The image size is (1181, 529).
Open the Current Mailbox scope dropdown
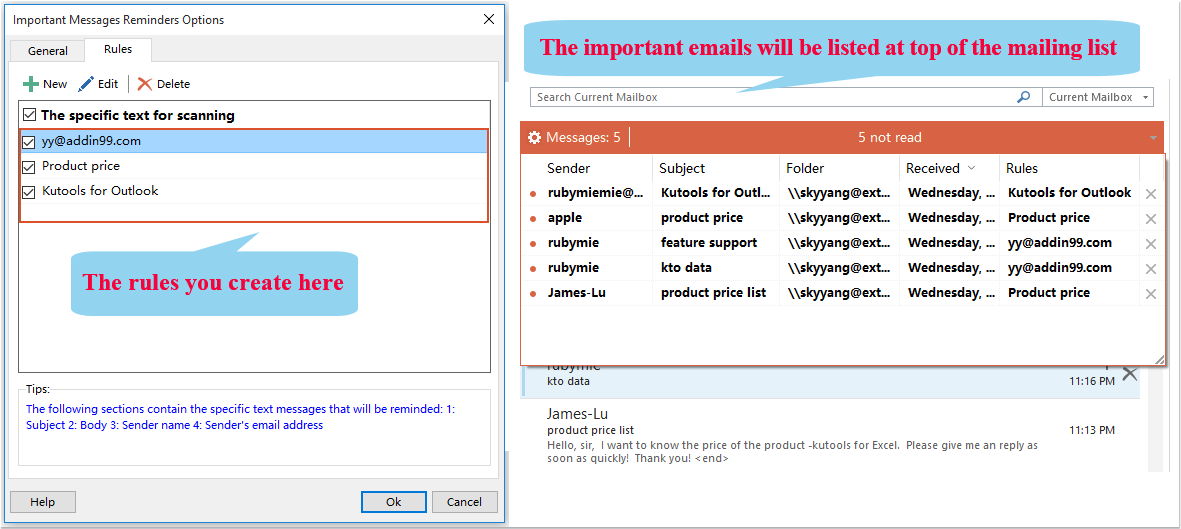point(1097,97)
